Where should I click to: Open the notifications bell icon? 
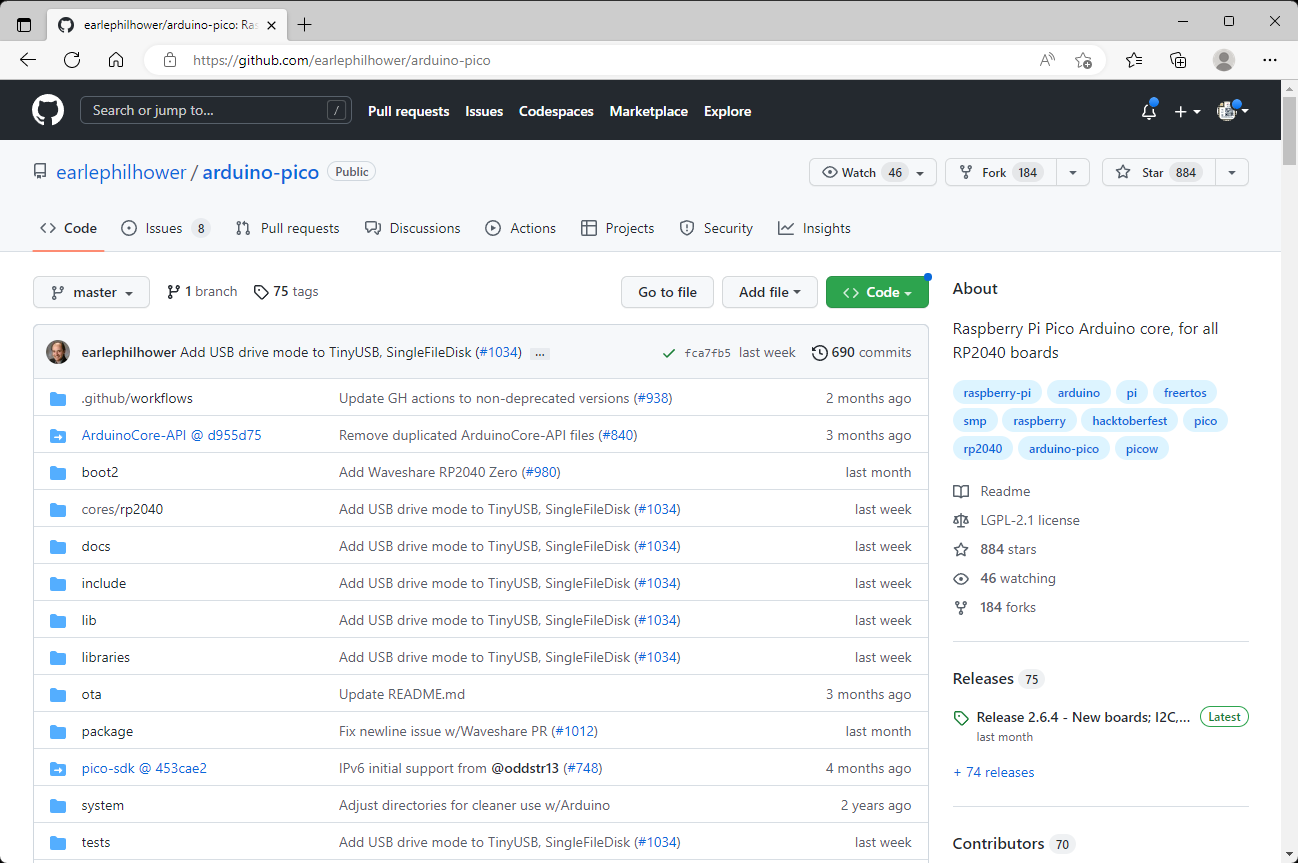[x=1149, y=111]
